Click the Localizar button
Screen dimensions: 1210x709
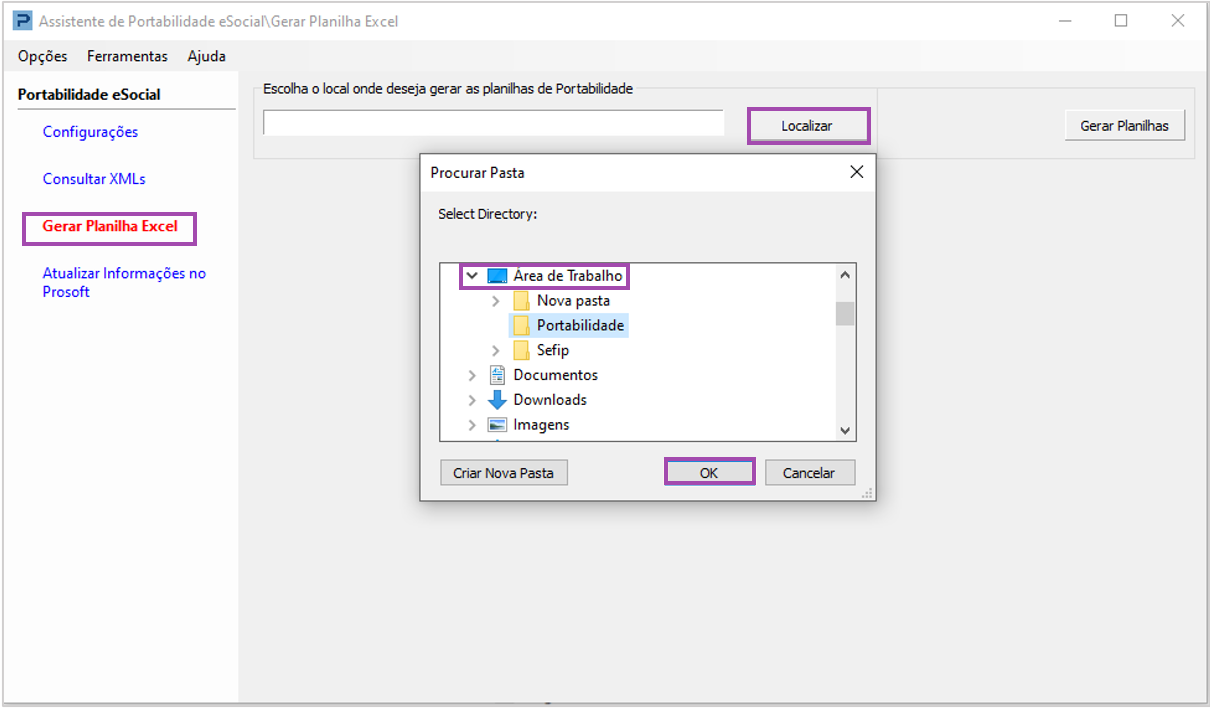807,126
